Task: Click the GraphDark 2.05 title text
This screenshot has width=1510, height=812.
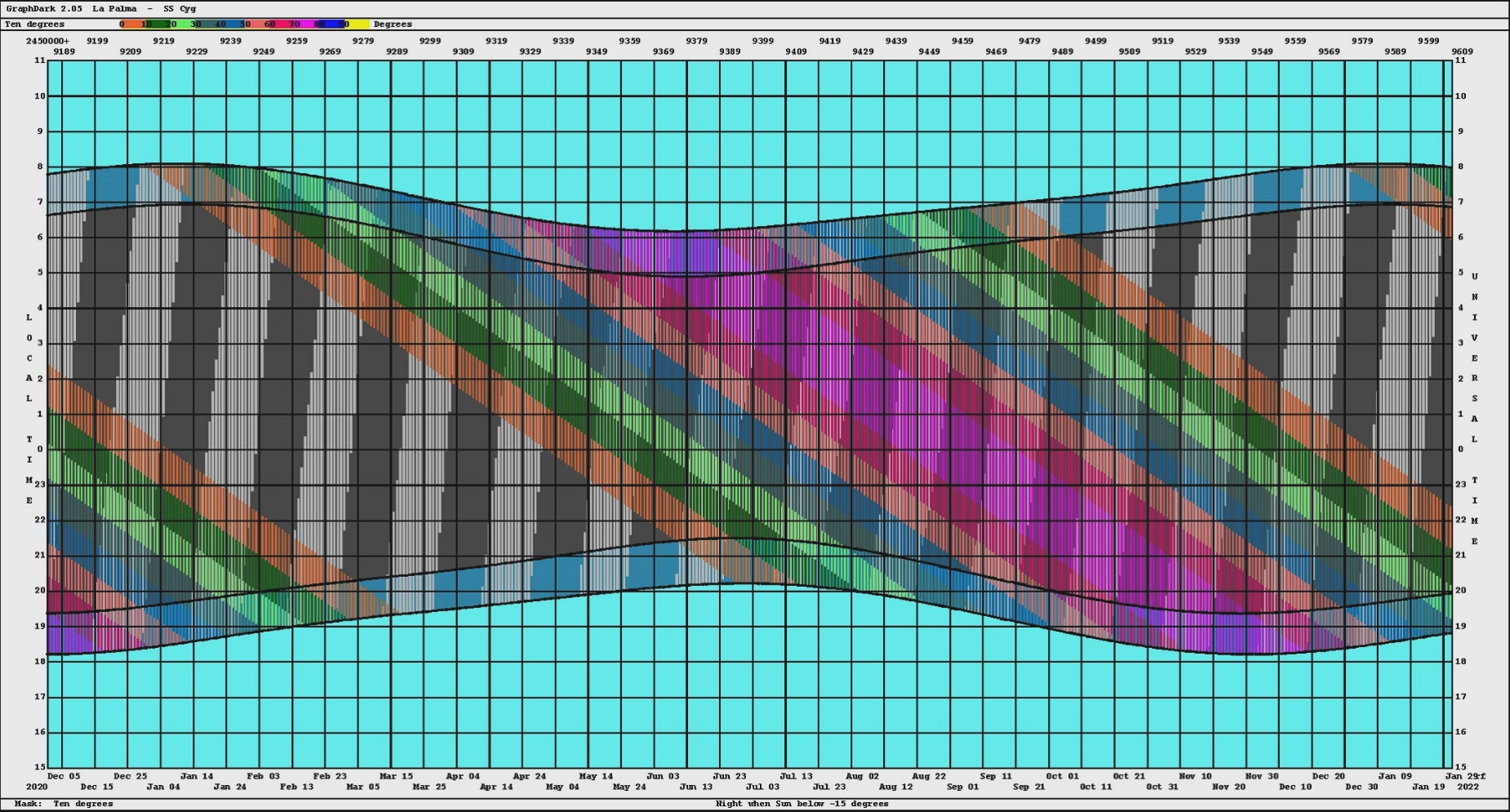Action: 44,9
